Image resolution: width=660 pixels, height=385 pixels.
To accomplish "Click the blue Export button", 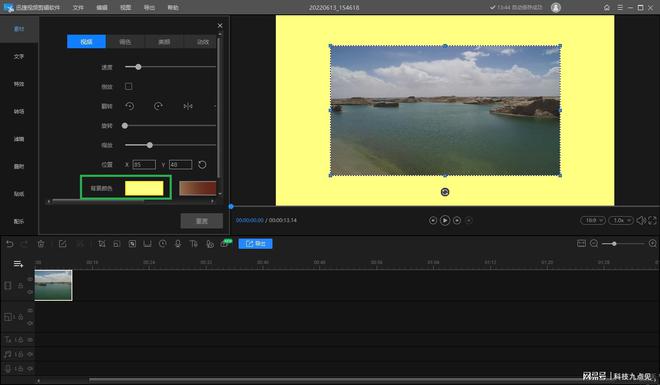I will (x=255, y=244).
